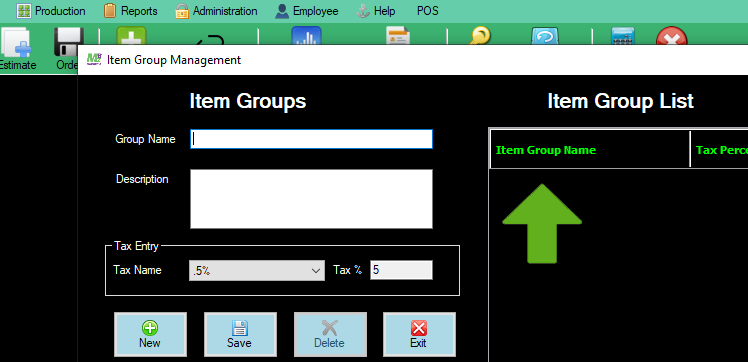Click the golden key toolbar icon
Screen dimensions: 748x362
click(x=479, y=36)
